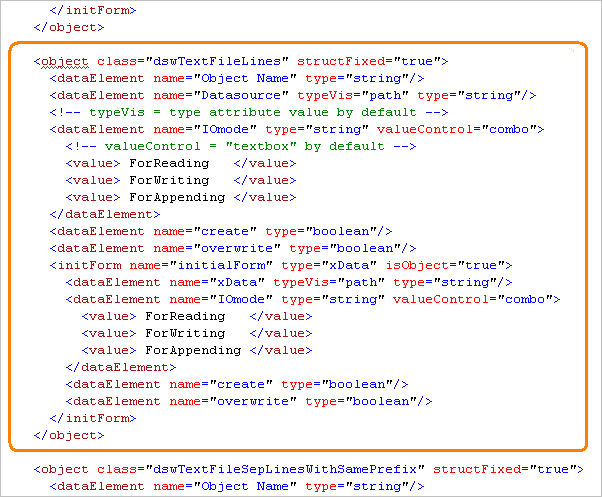Select the "Datasource" name value

click(x=241, y=95)
